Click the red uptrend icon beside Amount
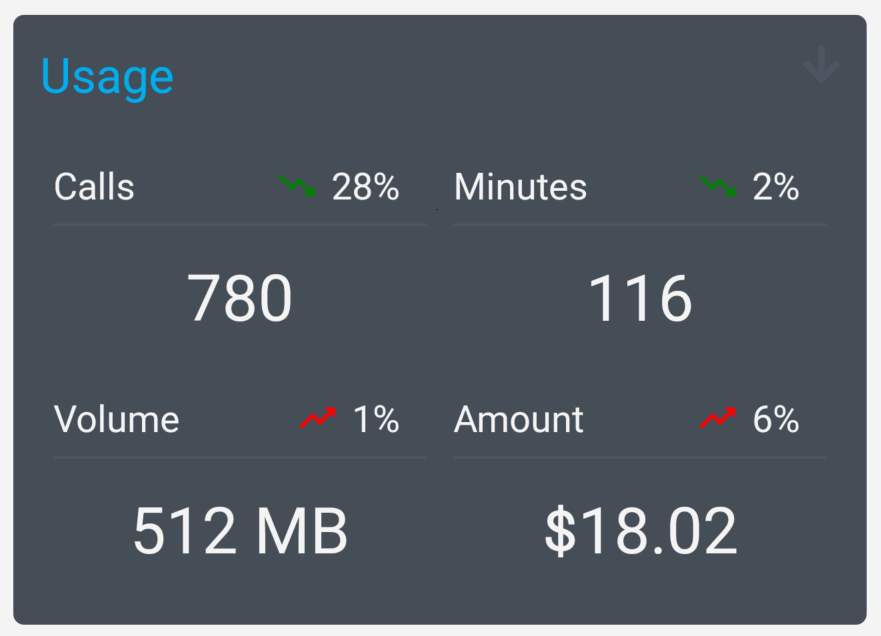This screenshot has height=636, width=881. 718,419
